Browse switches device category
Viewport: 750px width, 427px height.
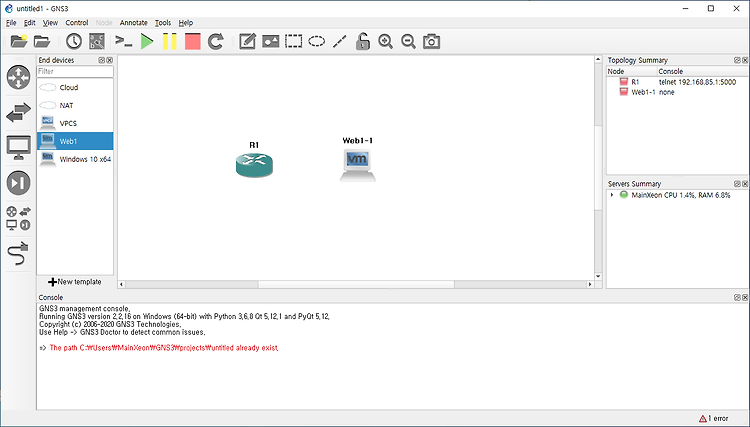[x=19, y=113]
